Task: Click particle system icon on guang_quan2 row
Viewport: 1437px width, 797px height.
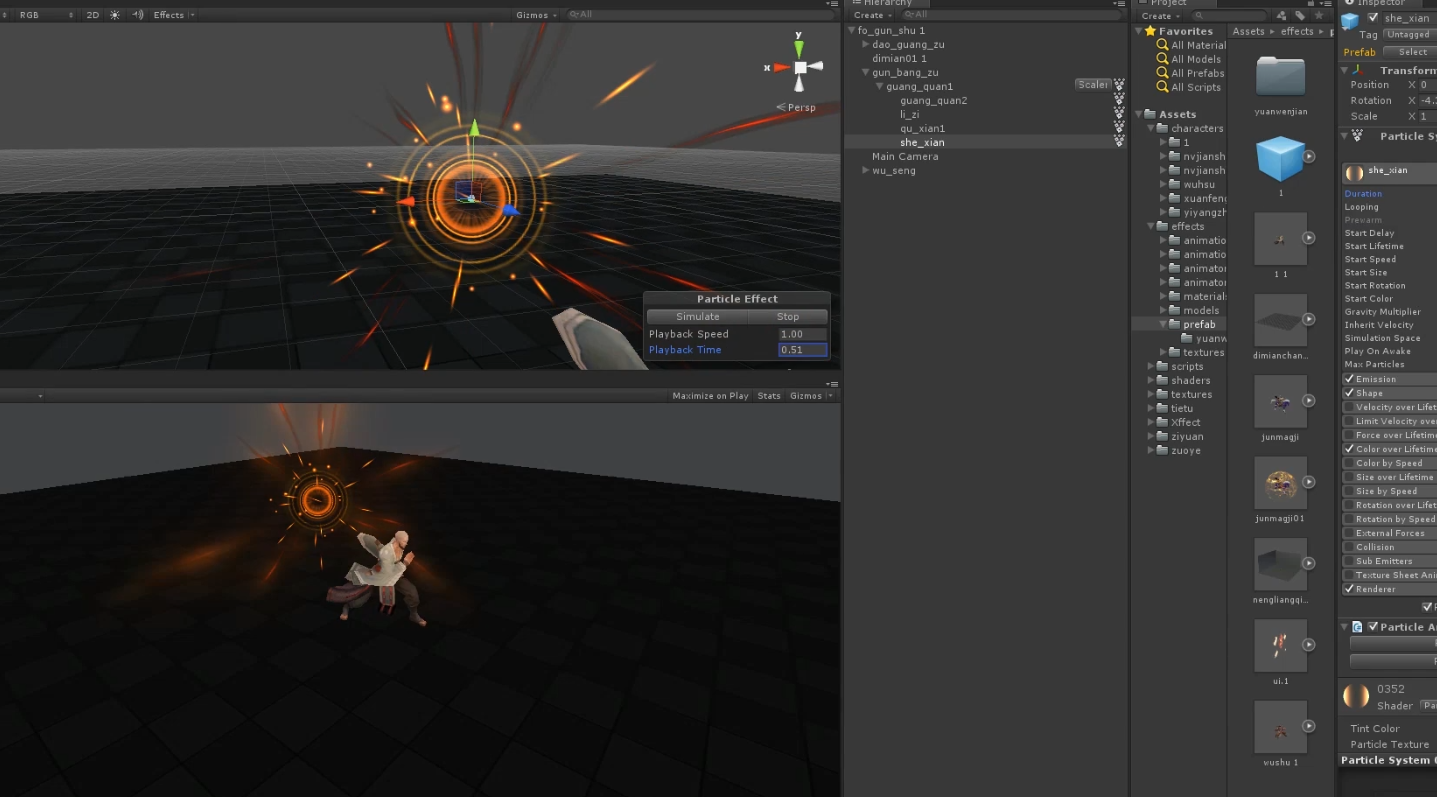Action: pyautogui.click(x=1119, y=100)
